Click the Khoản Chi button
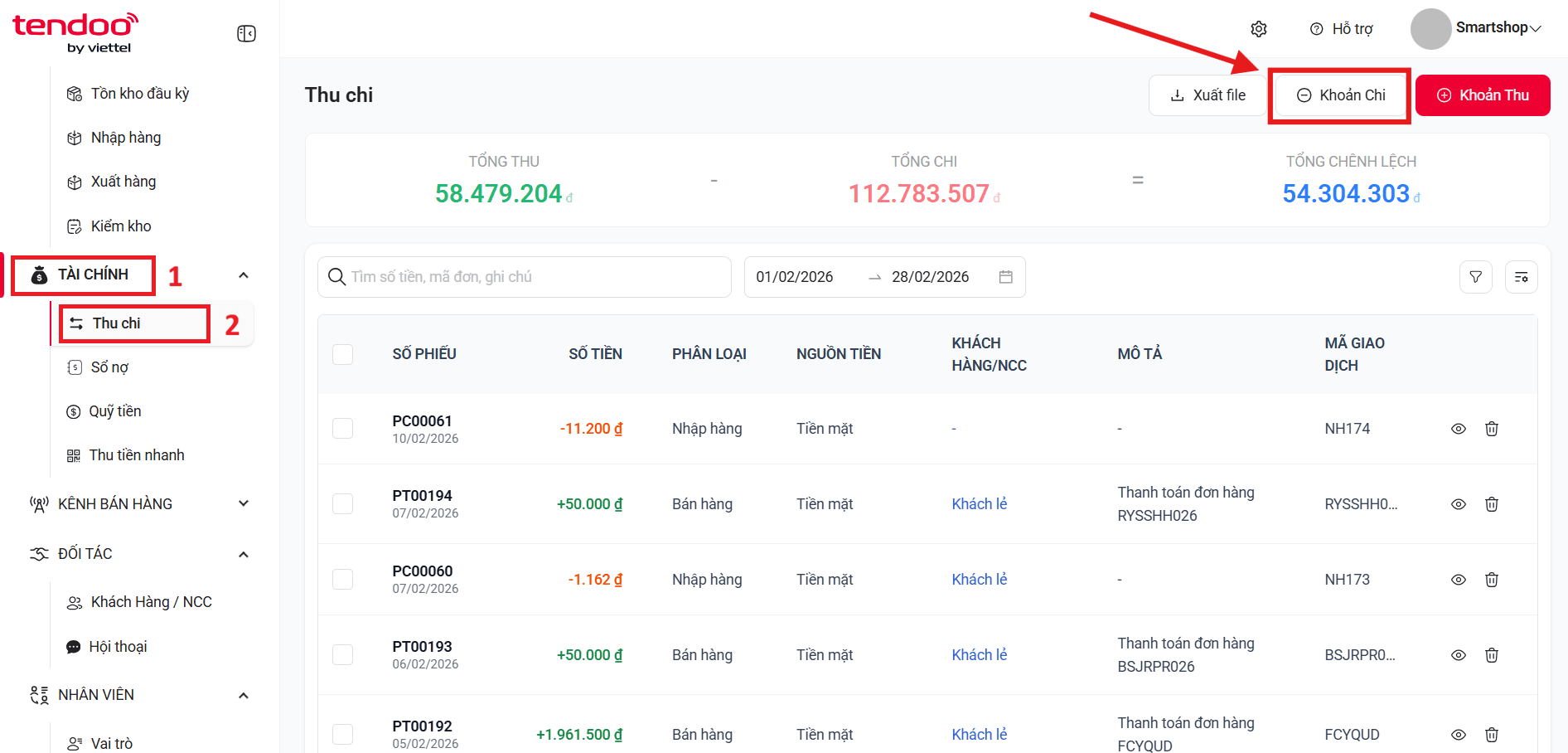1568x753 pixels. pos(1340,95)
